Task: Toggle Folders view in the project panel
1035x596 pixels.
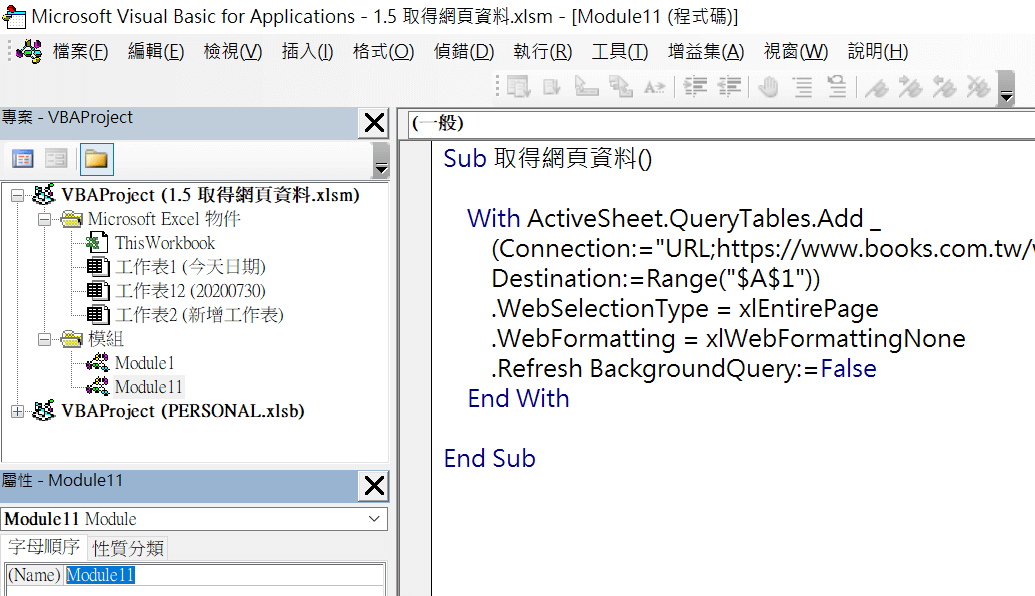Action: [x=96, y=159]
